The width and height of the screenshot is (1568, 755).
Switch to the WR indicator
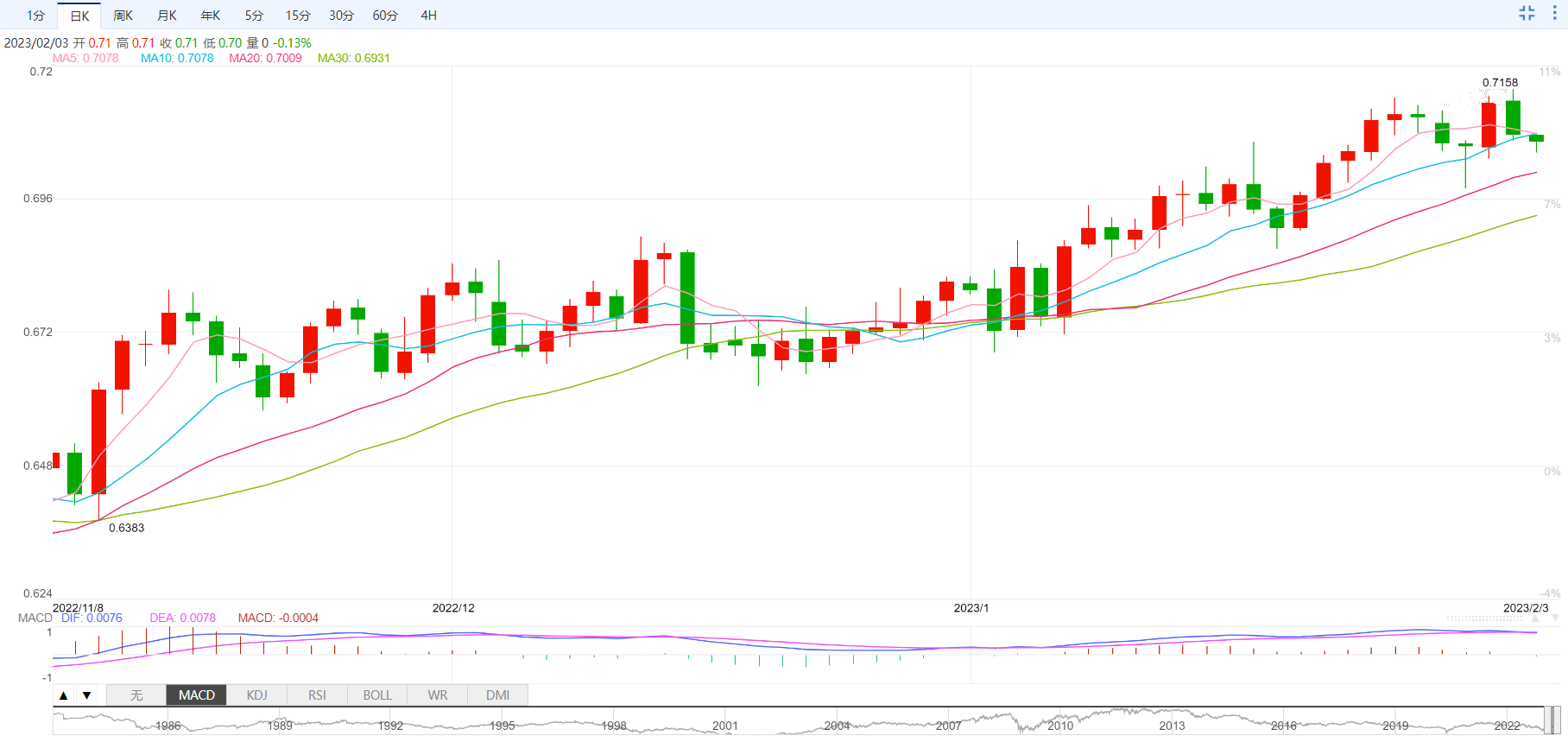438,695
